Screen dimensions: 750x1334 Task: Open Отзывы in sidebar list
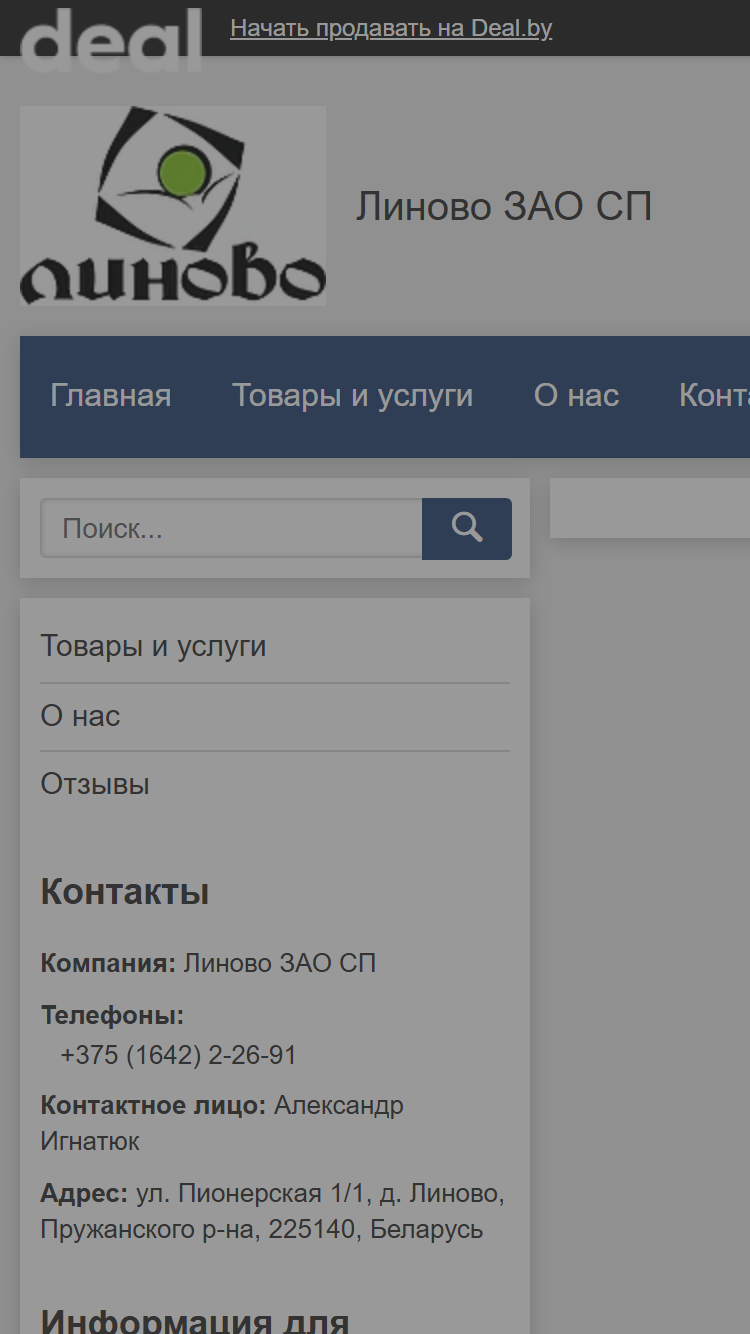(95, 784)
